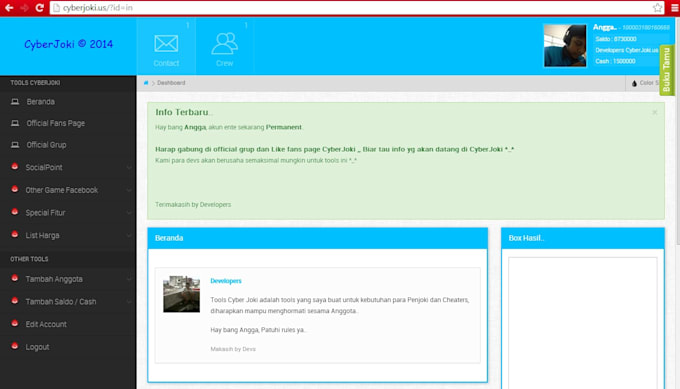Select Other Game Facebook in sidebar

(x=62, y=190)
